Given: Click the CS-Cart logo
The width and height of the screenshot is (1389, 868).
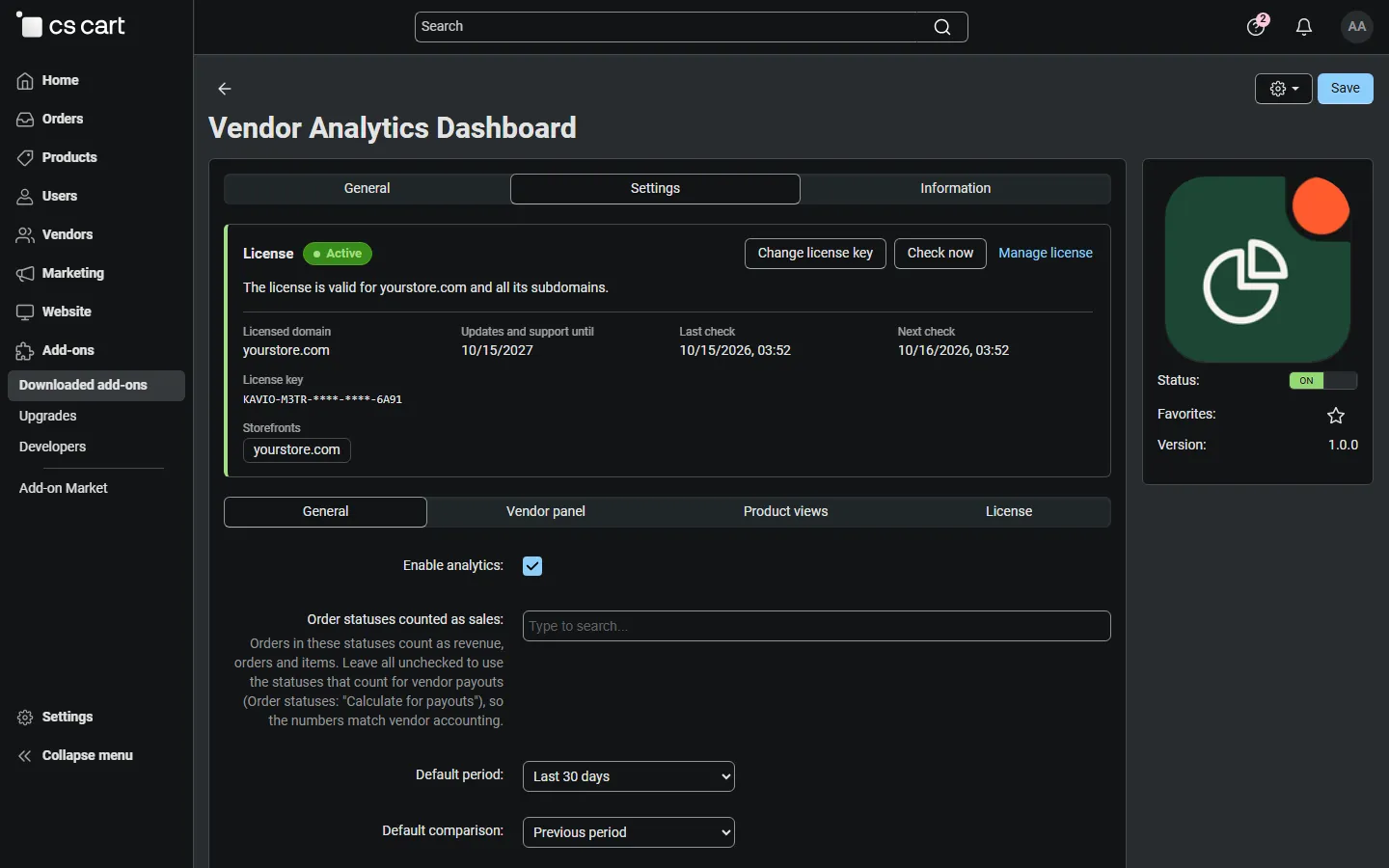Looking at the screenshot, I should point(71,26).
